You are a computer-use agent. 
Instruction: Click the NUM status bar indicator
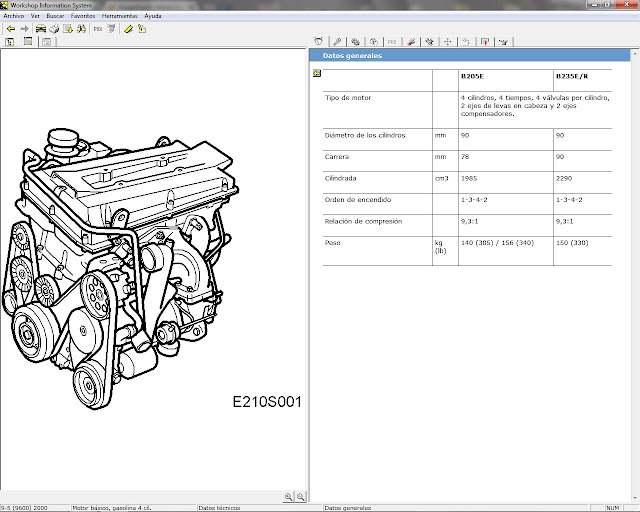coord(612,508)
